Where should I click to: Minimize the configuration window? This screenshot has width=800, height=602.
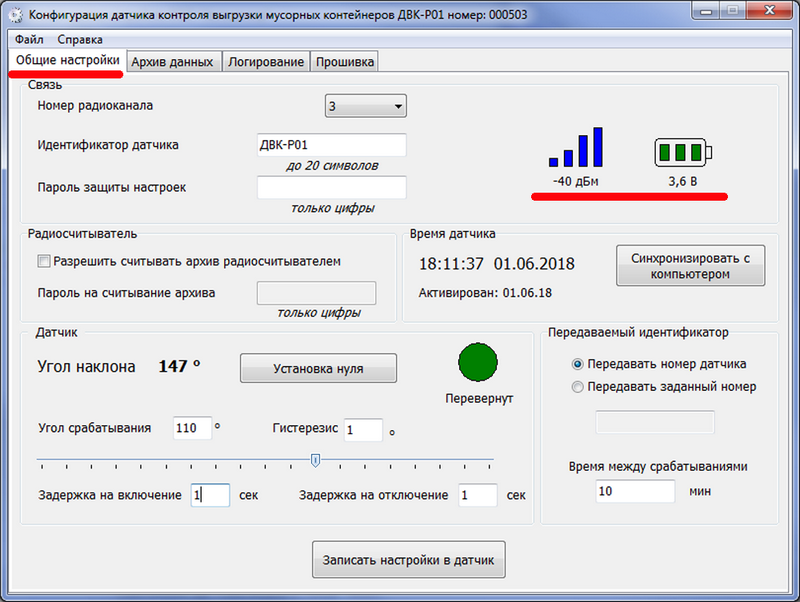pyautogui.click(x=707, y=11)
